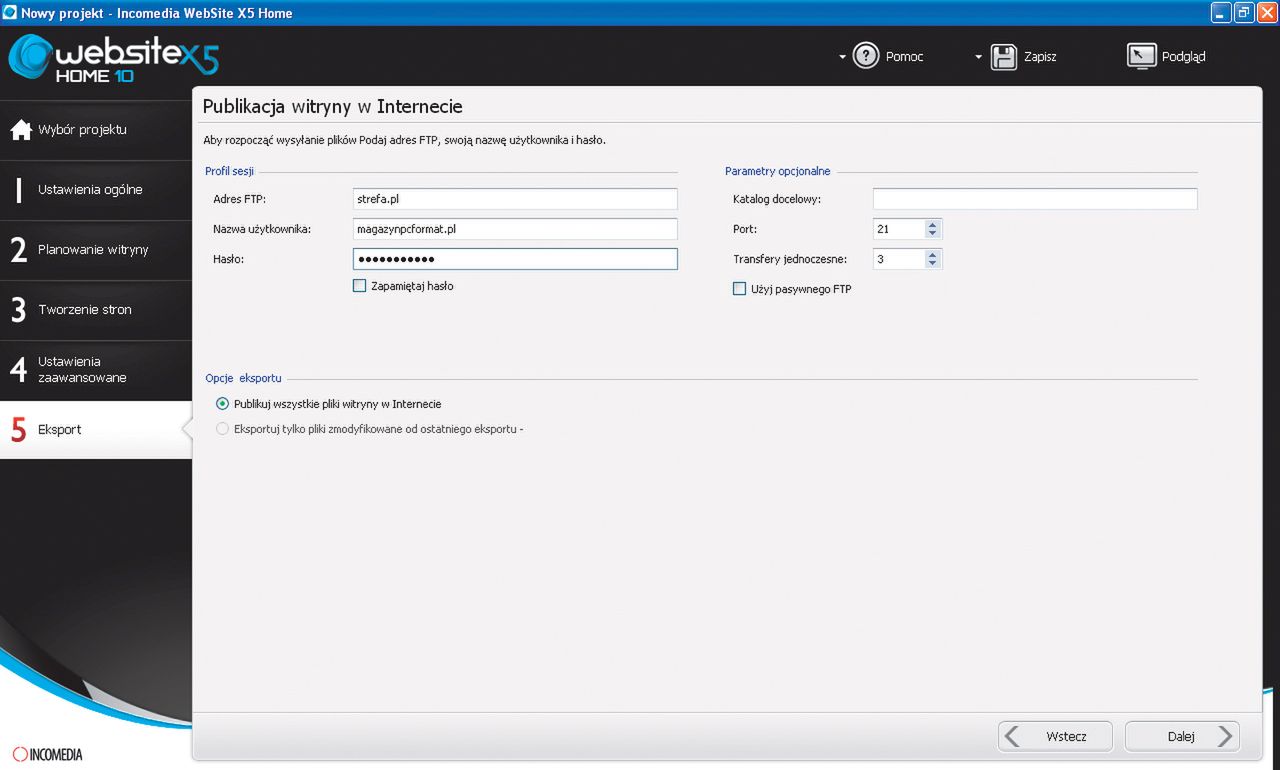The width and height of the screenshot is (1280, 770).
Task: Click the Zapisz label
Action: [x=1040, y=57]
